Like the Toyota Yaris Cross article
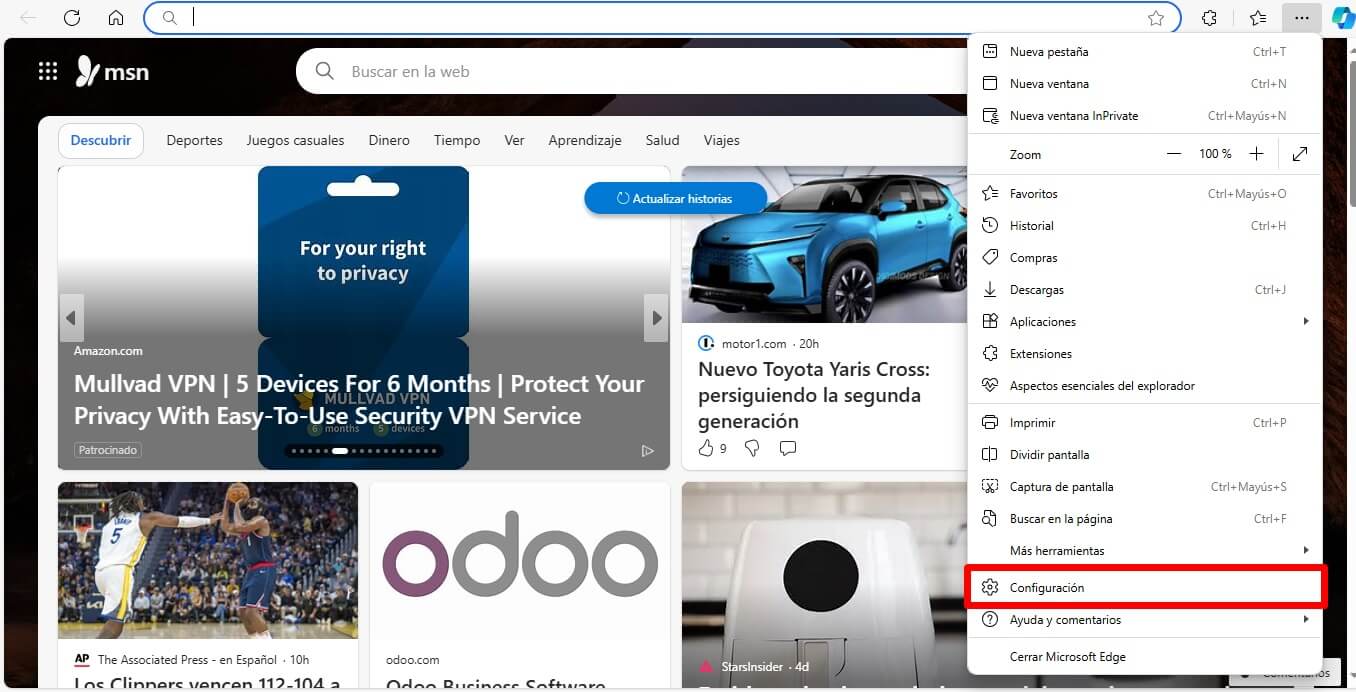Viewport: 1356px width, 692px height. click(x=706, y=448)
